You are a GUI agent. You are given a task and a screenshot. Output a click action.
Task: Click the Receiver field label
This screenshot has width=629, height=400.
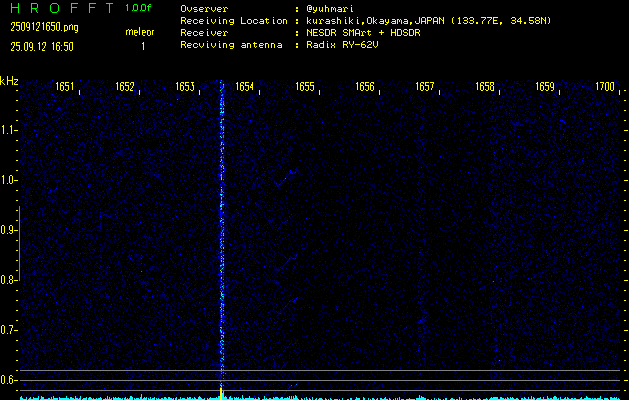tap(204, 33)
